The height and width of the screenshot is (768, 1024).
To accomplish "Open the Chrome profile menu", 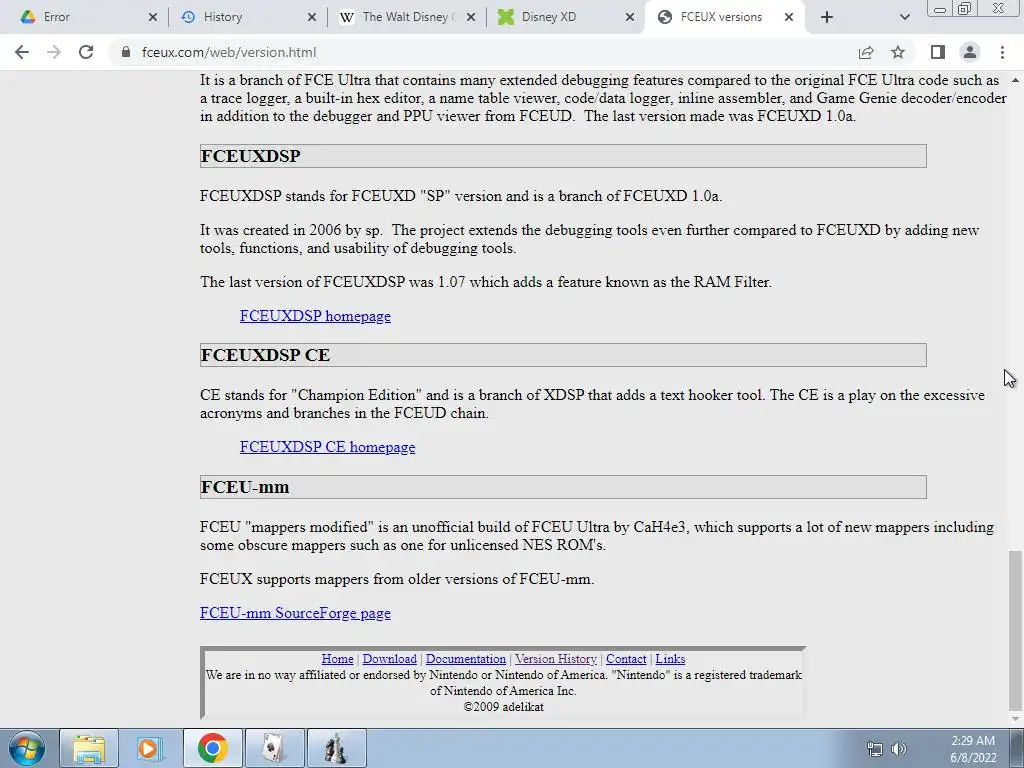I will point(970,52).
